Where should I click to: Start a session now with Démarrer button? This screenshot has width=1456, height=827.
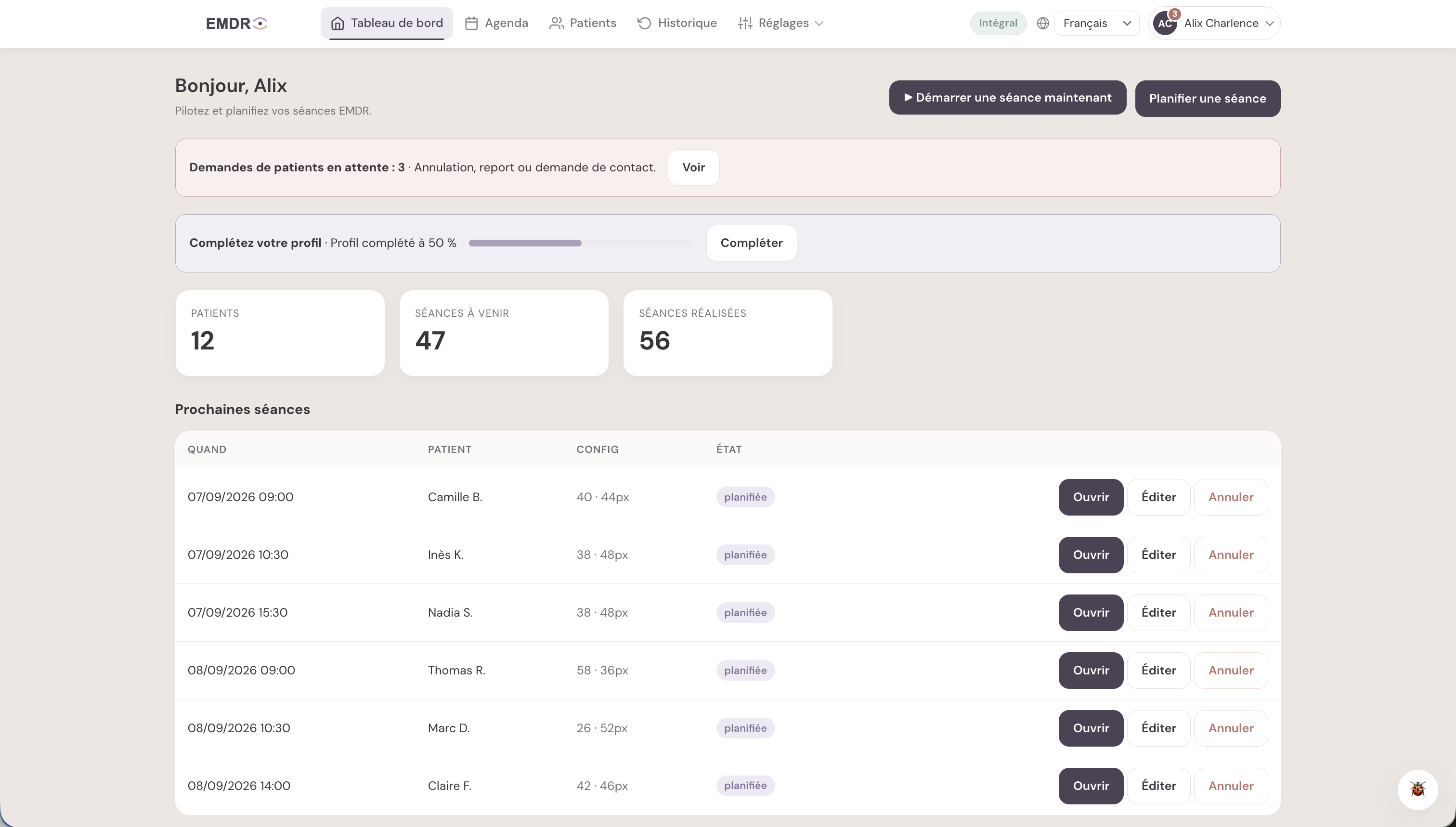tap(1007, 98)
